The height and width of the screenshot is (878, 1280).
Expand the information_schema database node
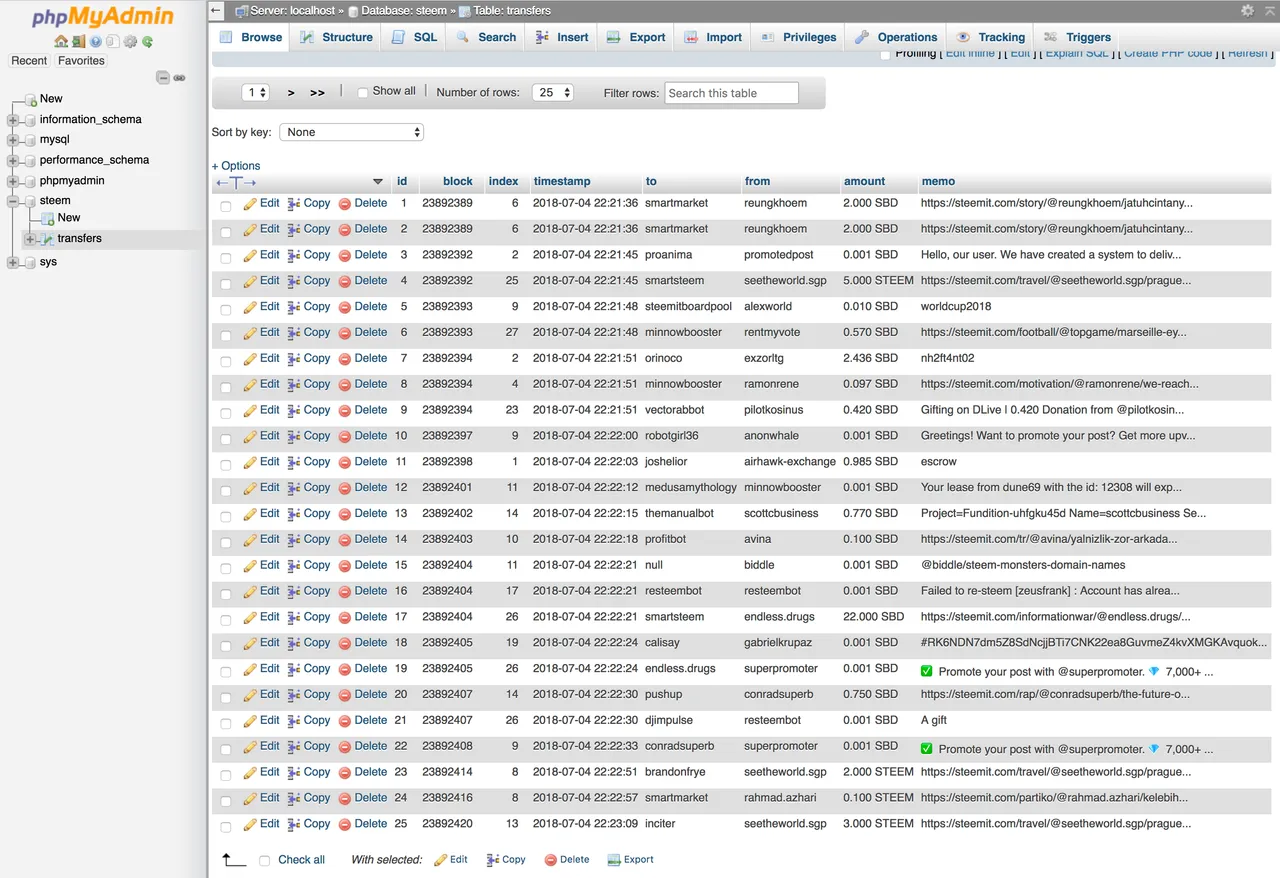13,120
